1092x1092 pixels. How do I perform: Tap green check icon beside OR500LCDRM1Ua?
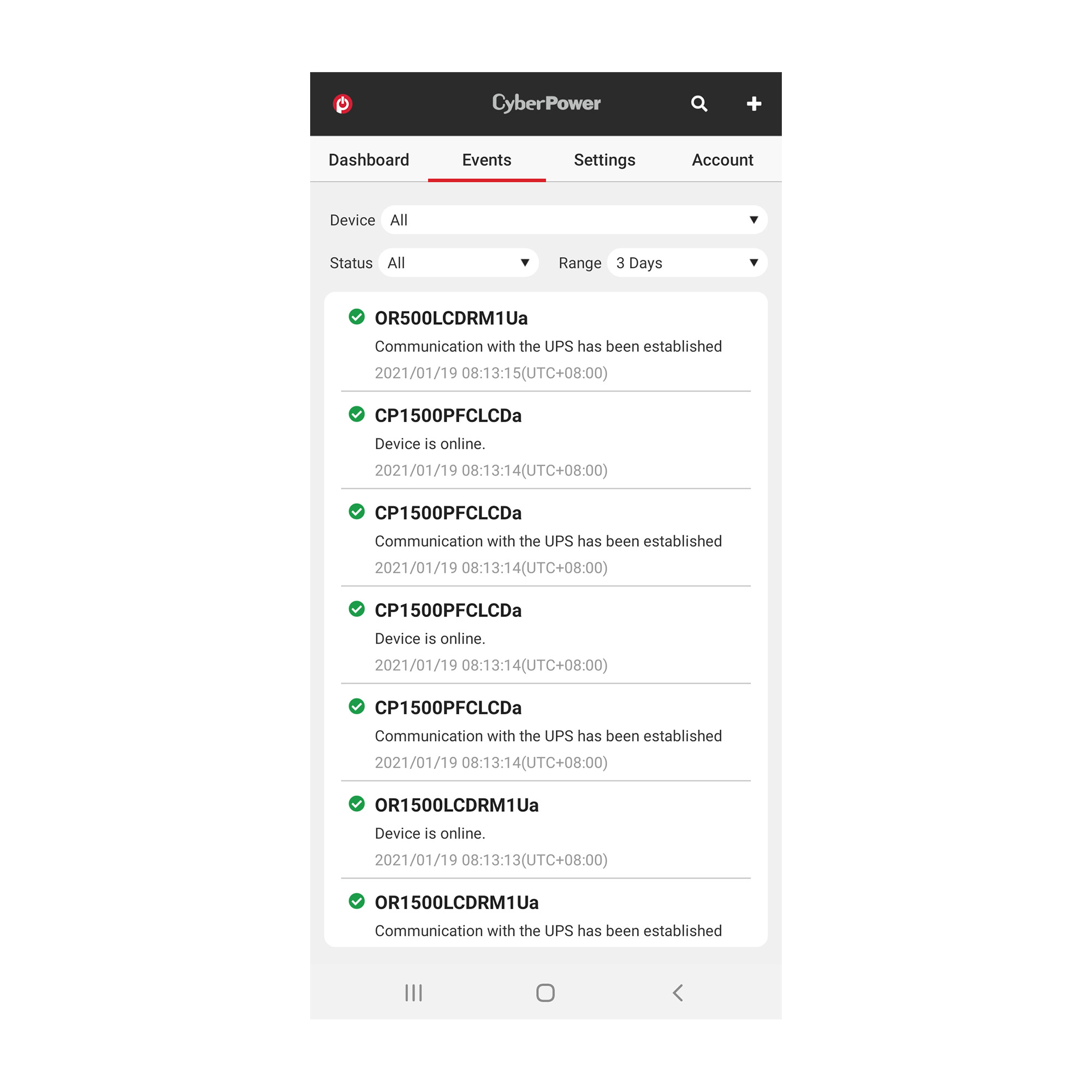click(357, 317)
